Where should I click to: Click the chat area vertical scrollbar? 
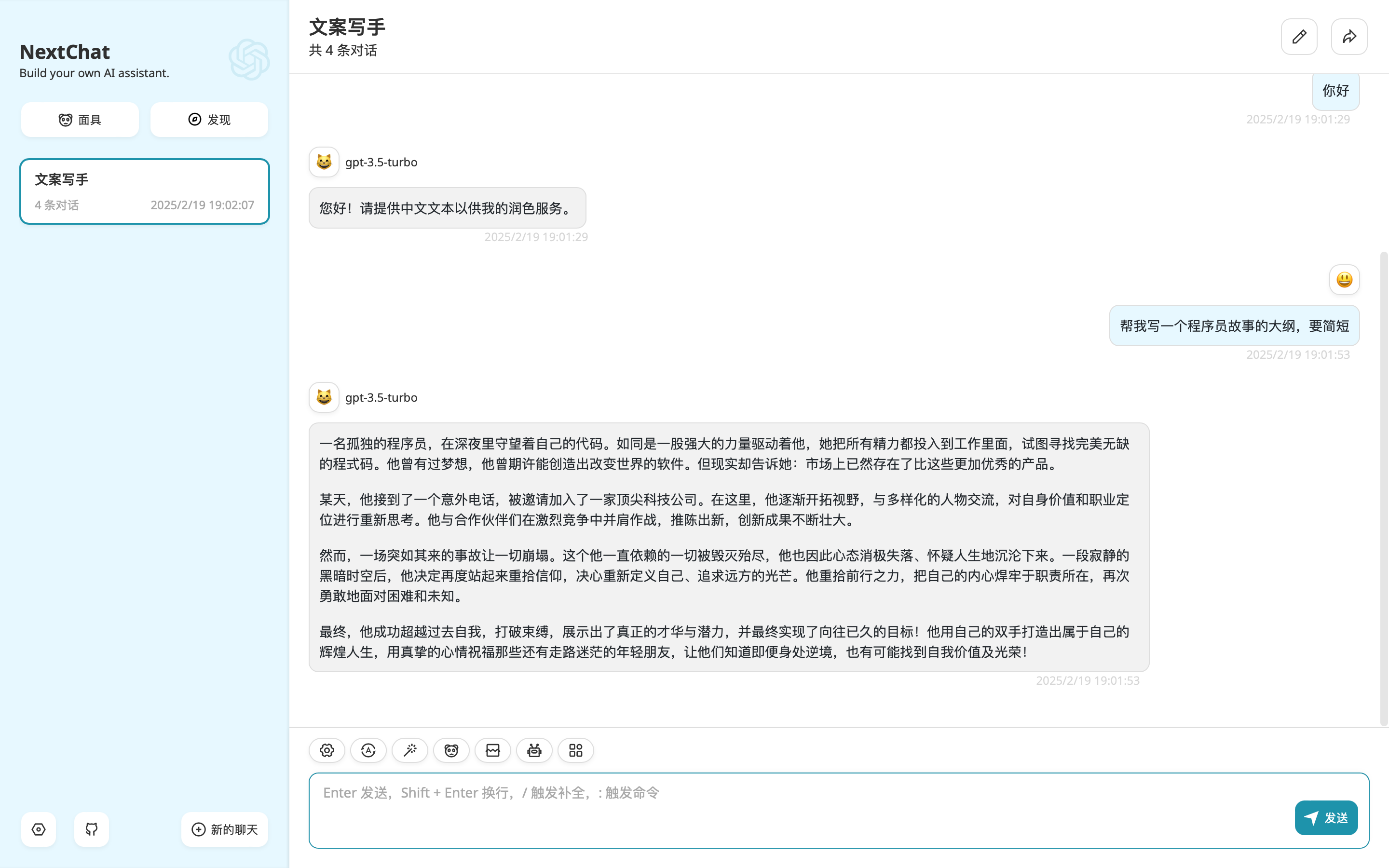point(1383,488)
